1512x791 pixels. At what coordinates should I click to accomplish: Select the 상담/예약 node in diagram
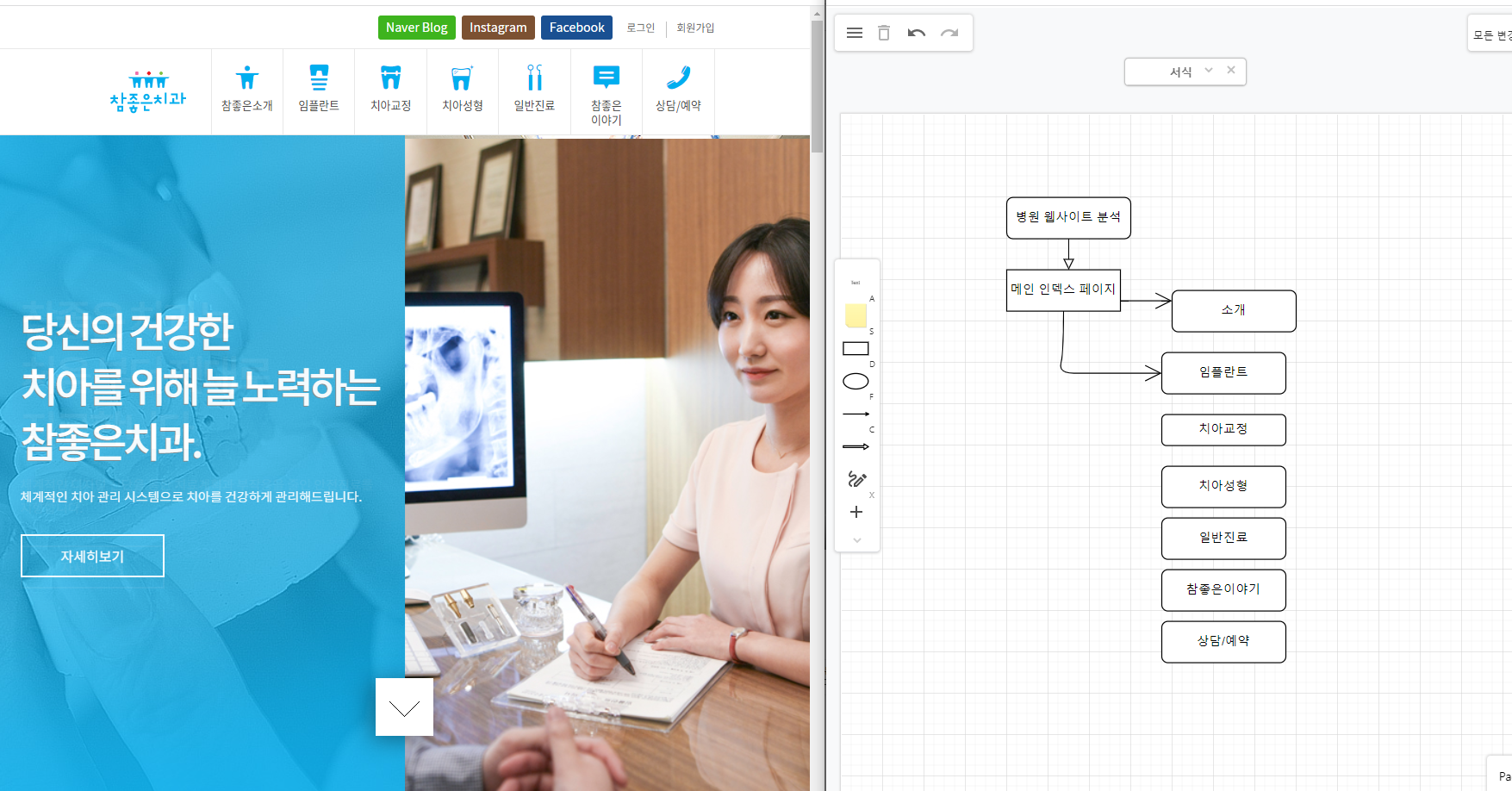coord(1223,642)
